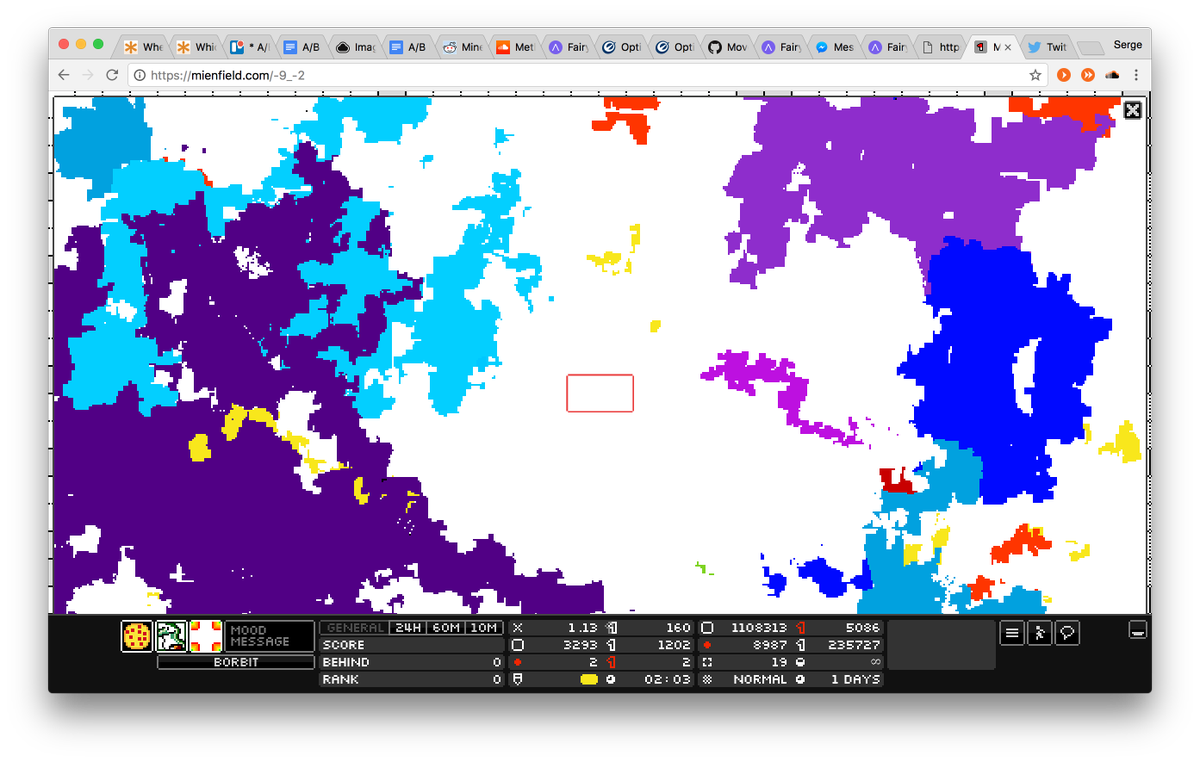Click the red rectangle viewport marker on map
The image size is (1200, 762).
click(x=600, y=393)
